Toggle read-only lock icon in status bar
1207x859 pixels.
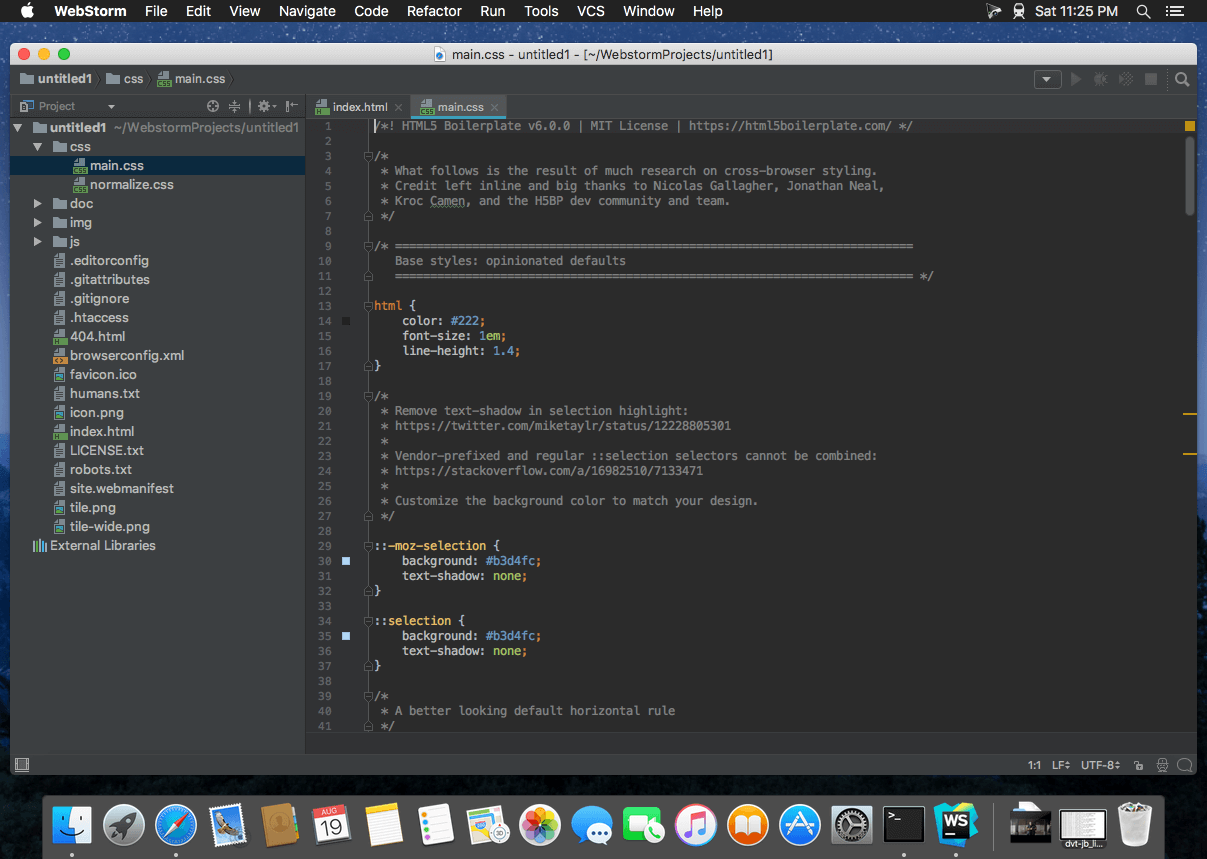[1139, 766]
